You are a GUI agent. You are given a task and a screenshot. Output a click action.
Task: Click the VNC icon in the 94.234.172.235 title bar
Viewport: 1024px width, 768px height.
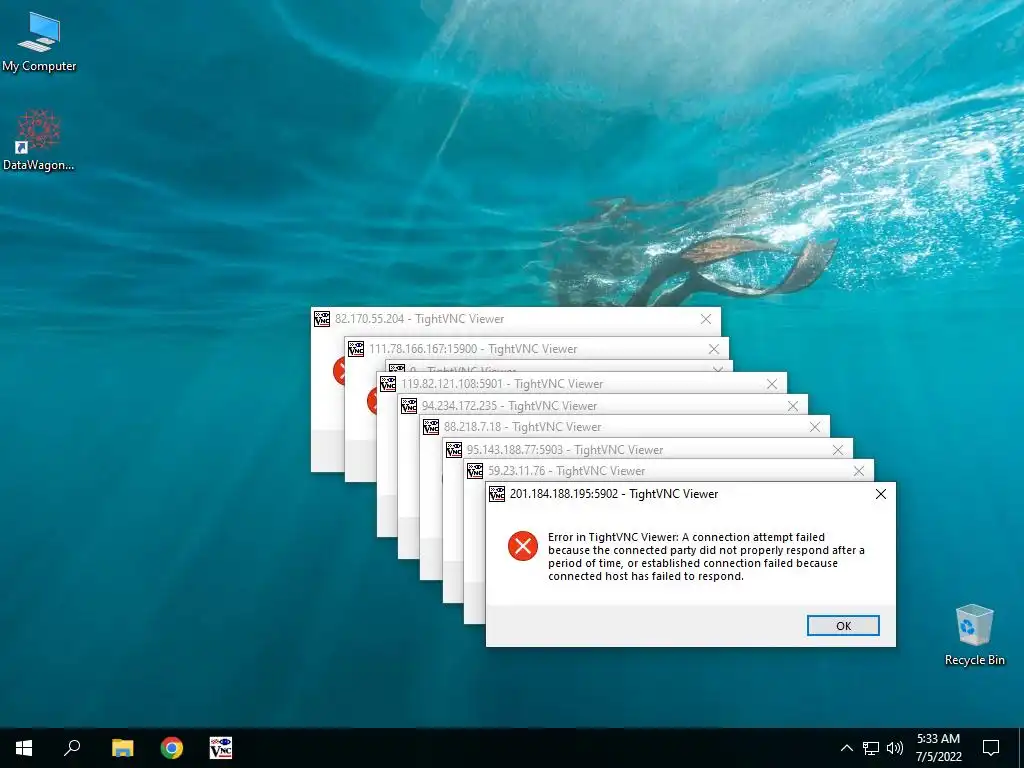coord(409,406)
